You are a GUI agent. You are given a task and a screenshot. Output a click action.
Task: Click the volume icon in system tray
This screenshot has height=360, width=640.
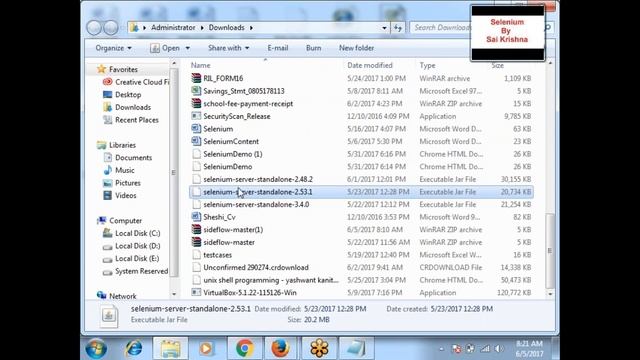click(x=498, y=349)
